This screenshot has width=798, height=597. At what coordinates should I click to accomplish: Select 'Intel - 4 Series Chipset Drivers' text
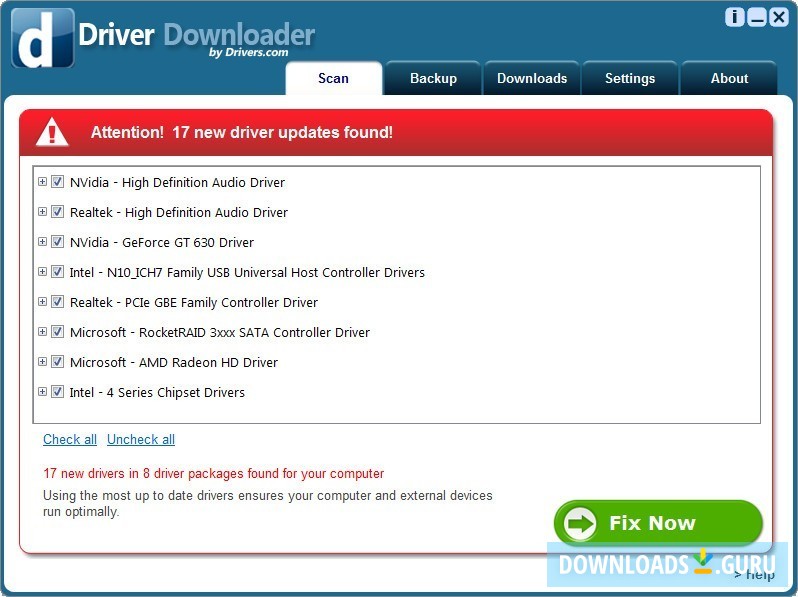point(157,392)
